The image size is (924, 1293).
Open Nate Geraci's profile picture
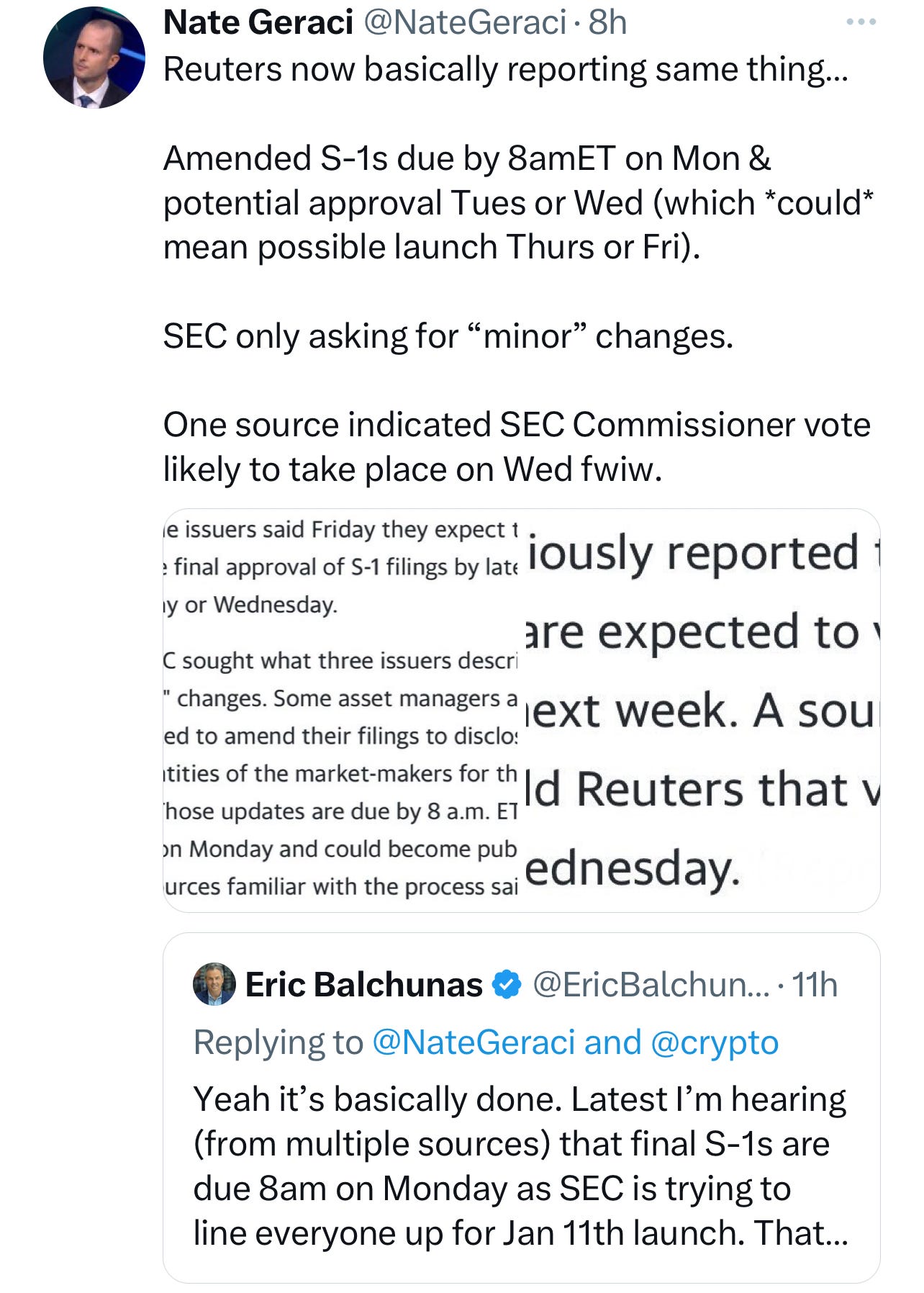click(x=94, y=58)
